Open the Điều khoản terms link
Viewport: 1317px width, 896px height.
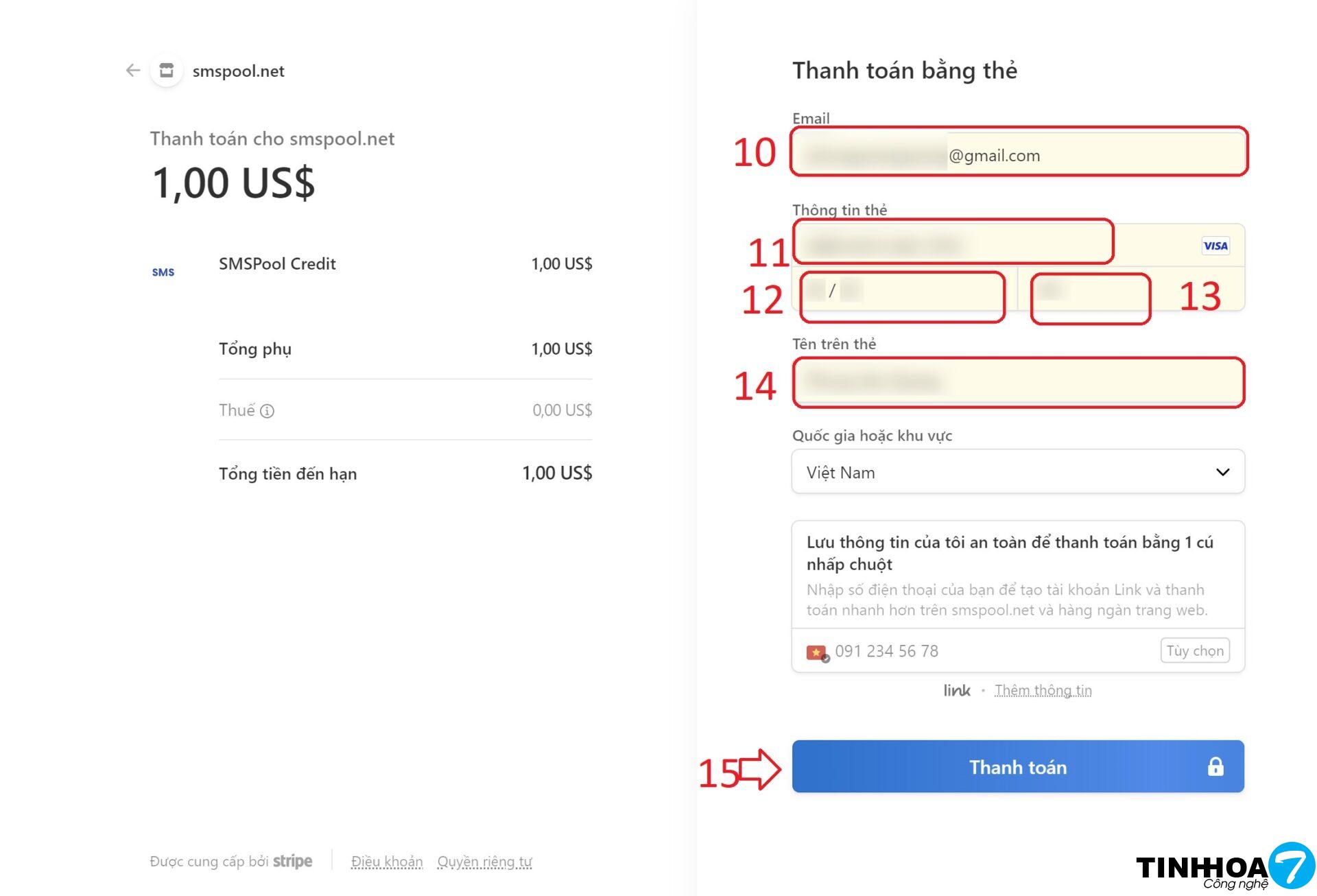(x=387, y=862)
